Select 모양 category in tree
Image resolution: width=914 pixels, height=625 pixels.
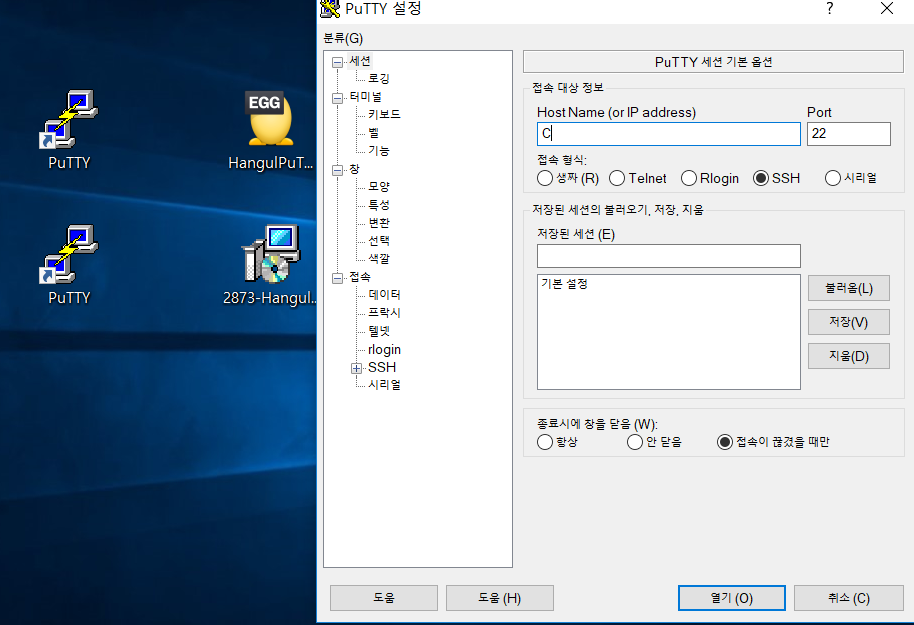pyautogui.click(x=378, y=187)
